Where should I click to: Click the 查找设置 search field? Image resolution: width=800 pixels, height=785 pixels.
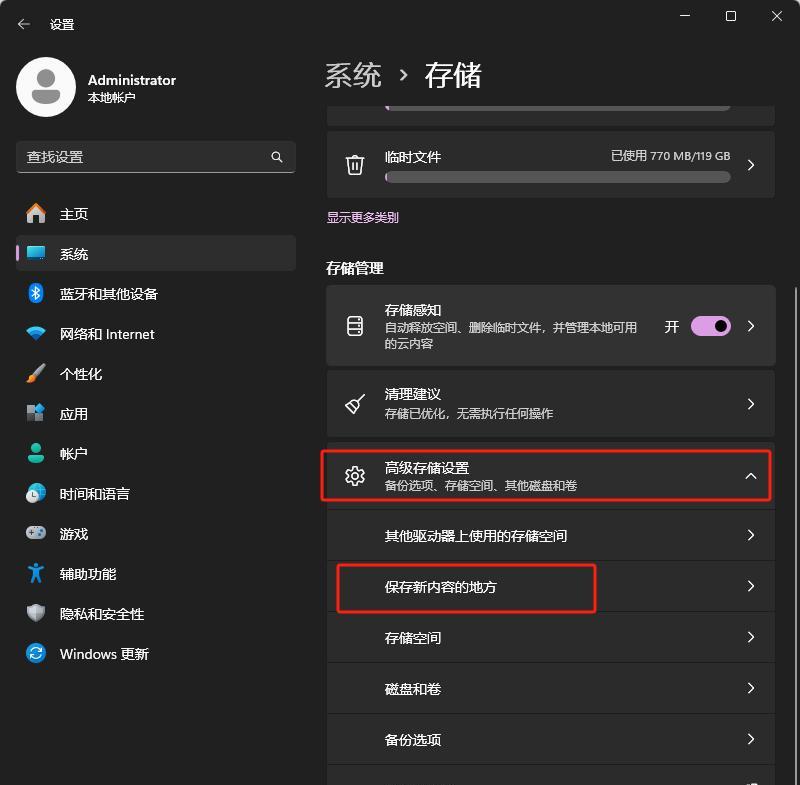145,157
